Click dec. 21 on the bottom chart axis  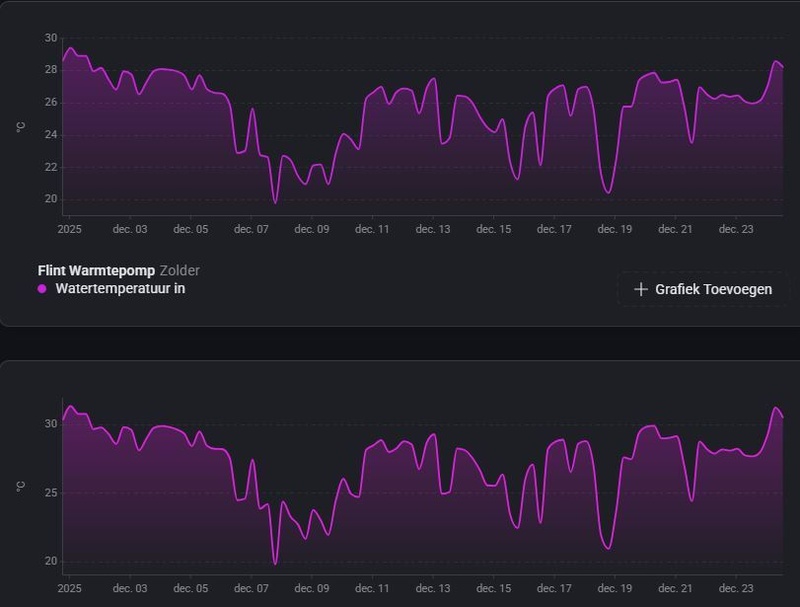tap(675, 590)
